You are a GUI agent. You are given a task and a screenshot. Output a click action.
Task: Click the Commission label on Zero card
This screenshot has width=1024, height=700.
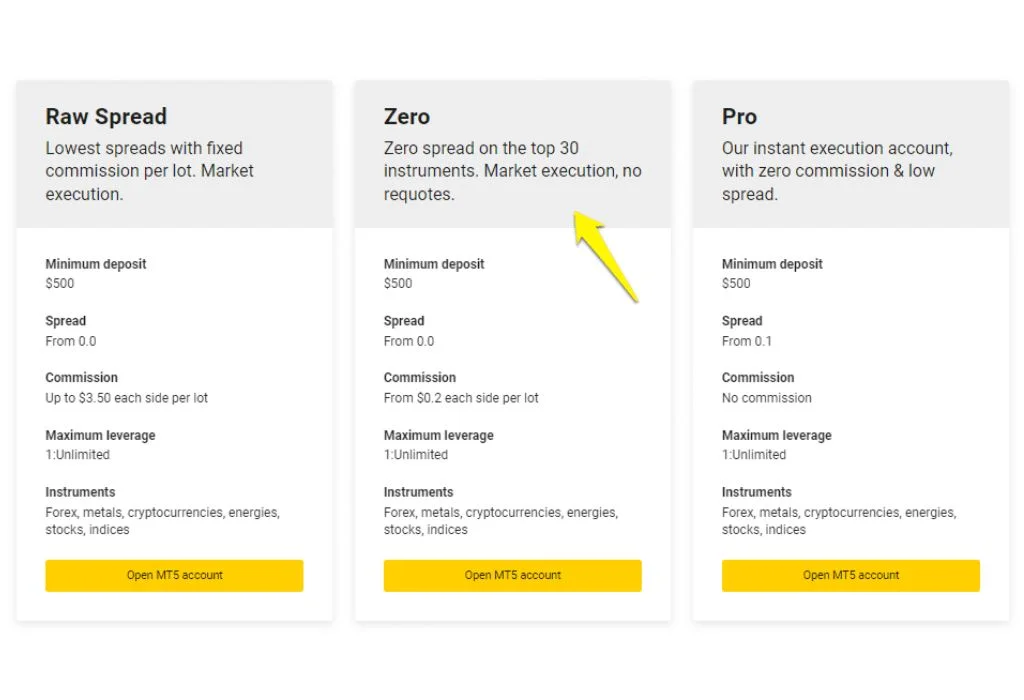(x=419, y=377)
